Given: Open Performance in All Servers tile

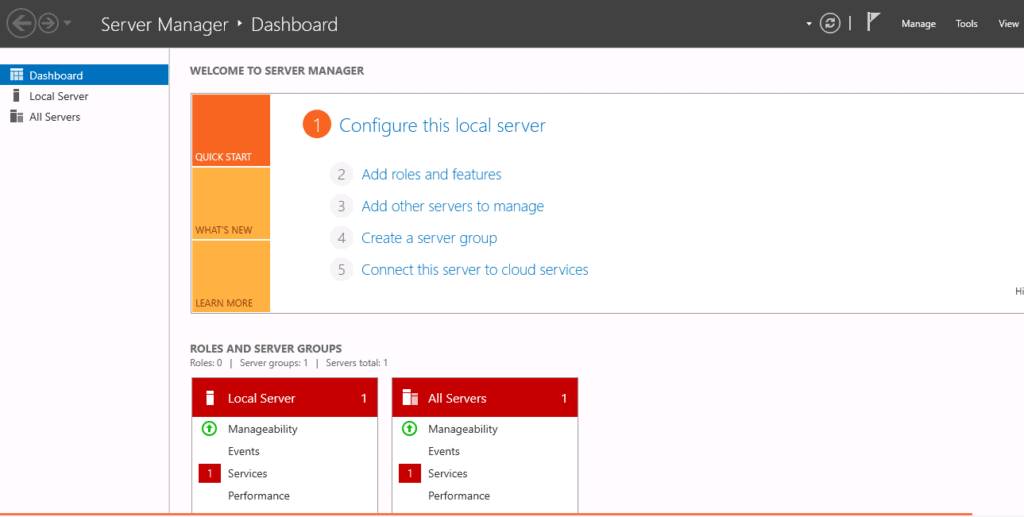Looking at the screenshot, I should point(459,495).
